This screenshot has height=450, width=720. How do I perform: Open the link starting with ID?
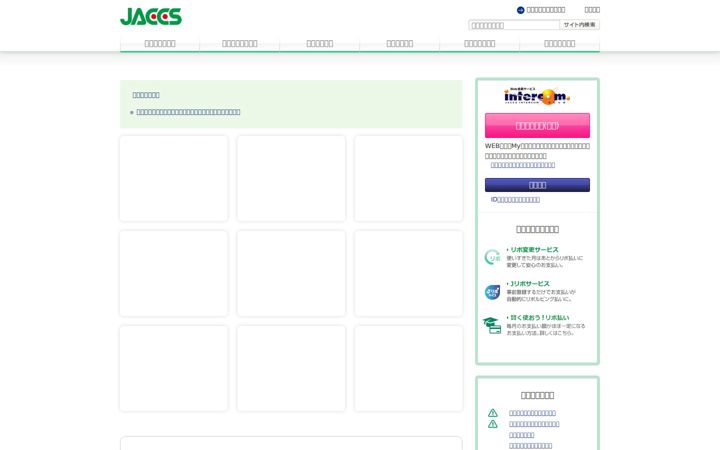(x=515, y=200)
